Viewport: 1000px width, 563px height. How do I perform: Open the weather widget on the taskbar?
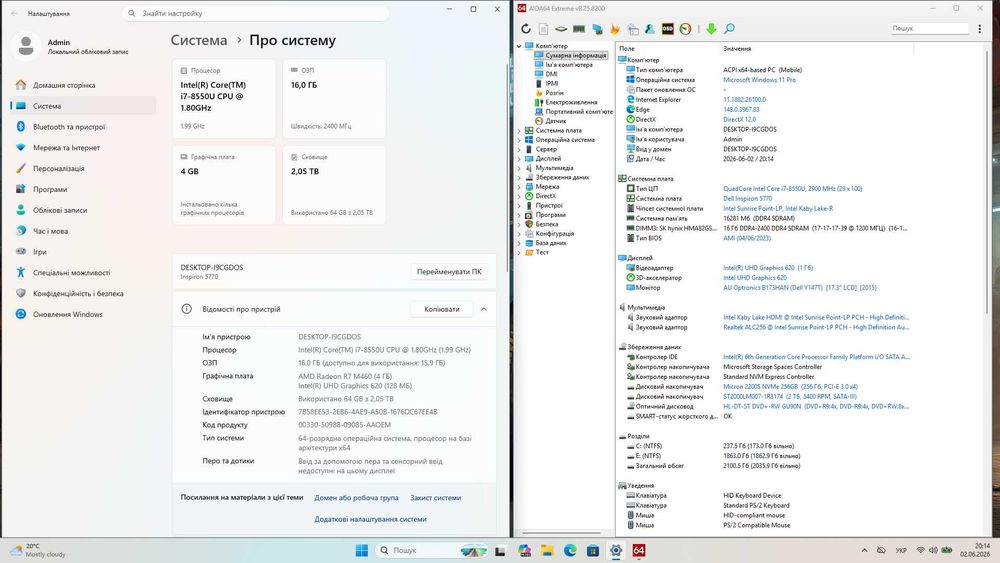click(x=38, y=550)
